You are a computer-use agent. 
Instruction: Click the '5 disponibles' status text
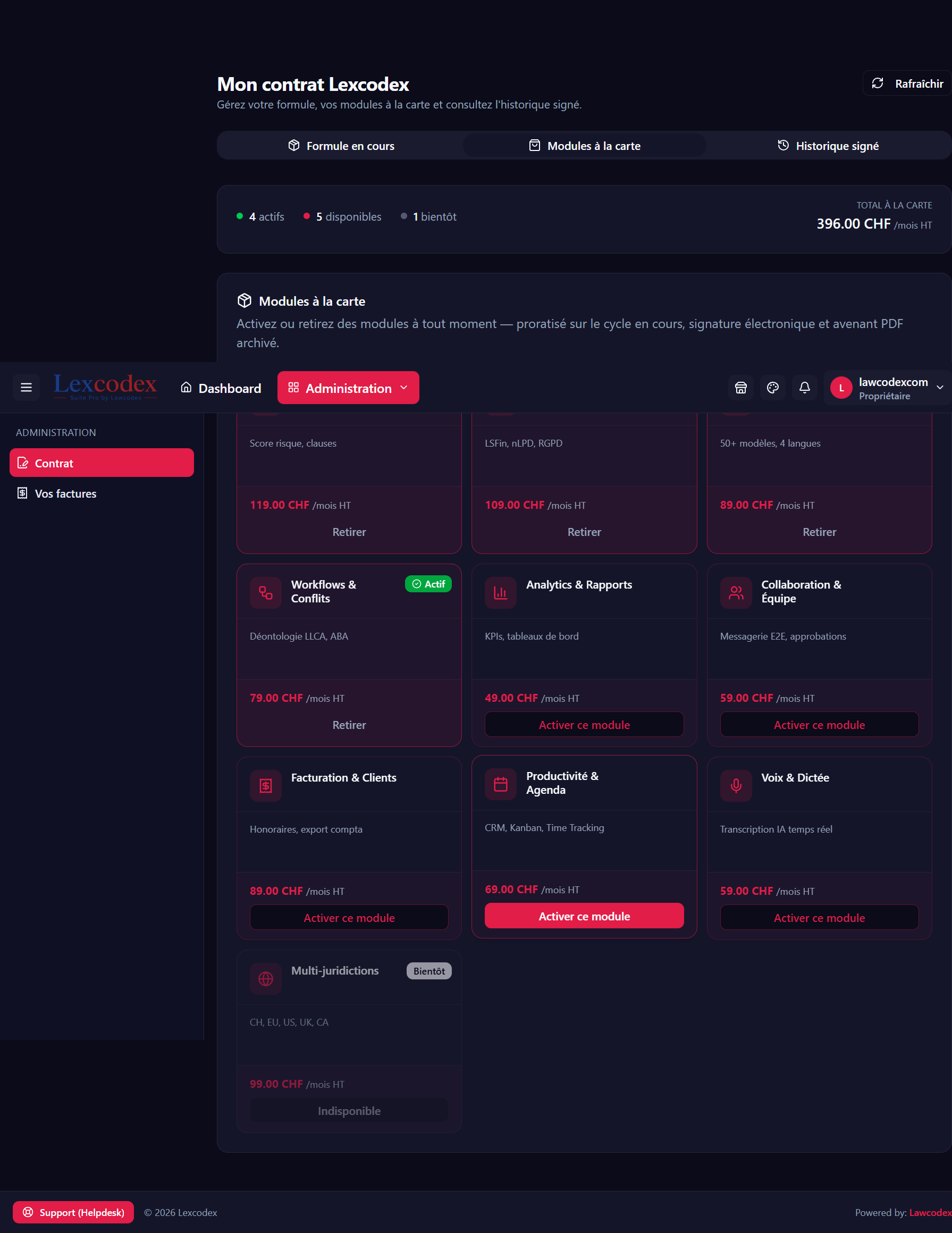(349, 217)
